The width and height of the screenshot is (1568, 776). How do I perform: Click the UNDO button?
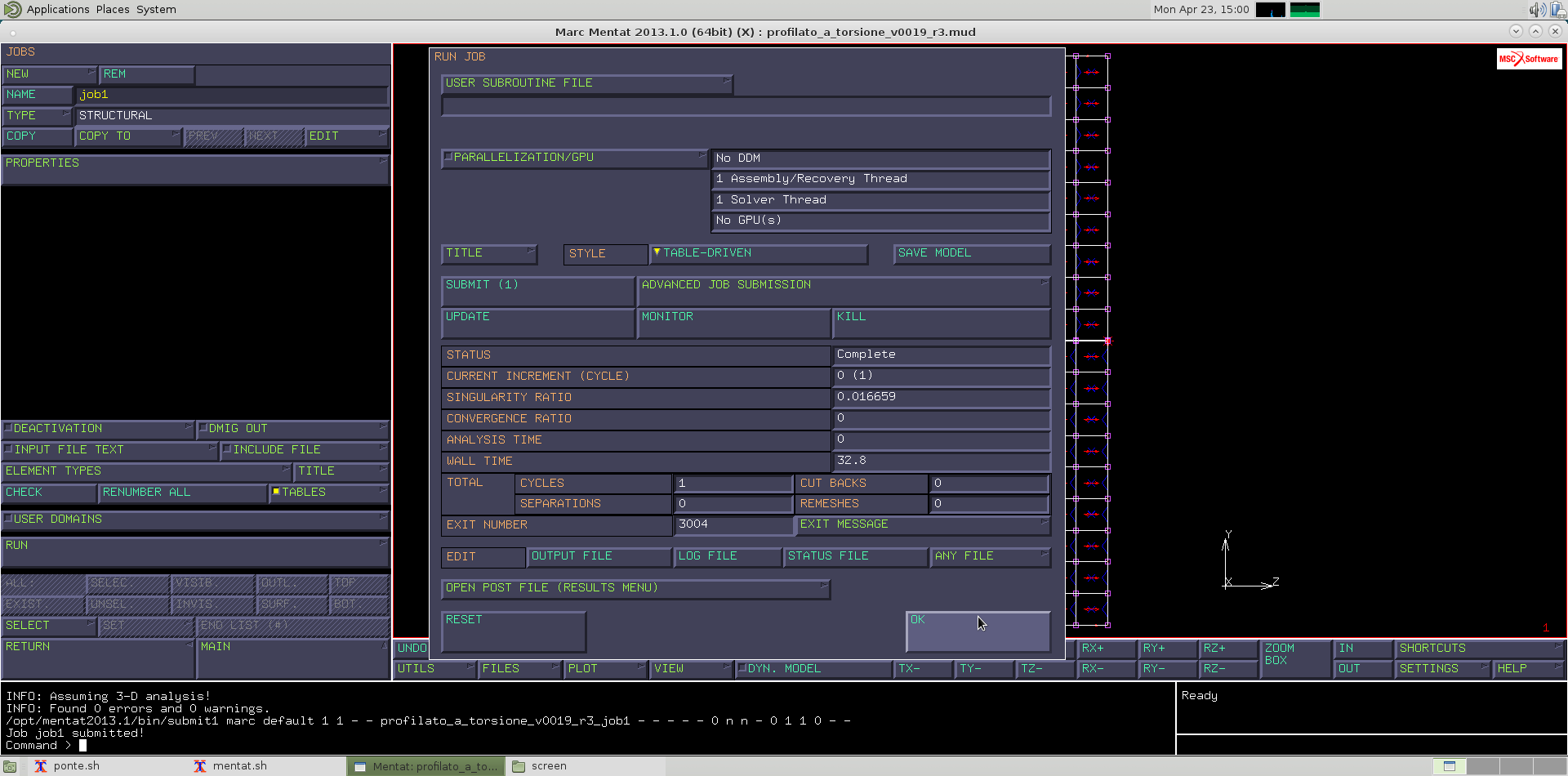point(412,649)
